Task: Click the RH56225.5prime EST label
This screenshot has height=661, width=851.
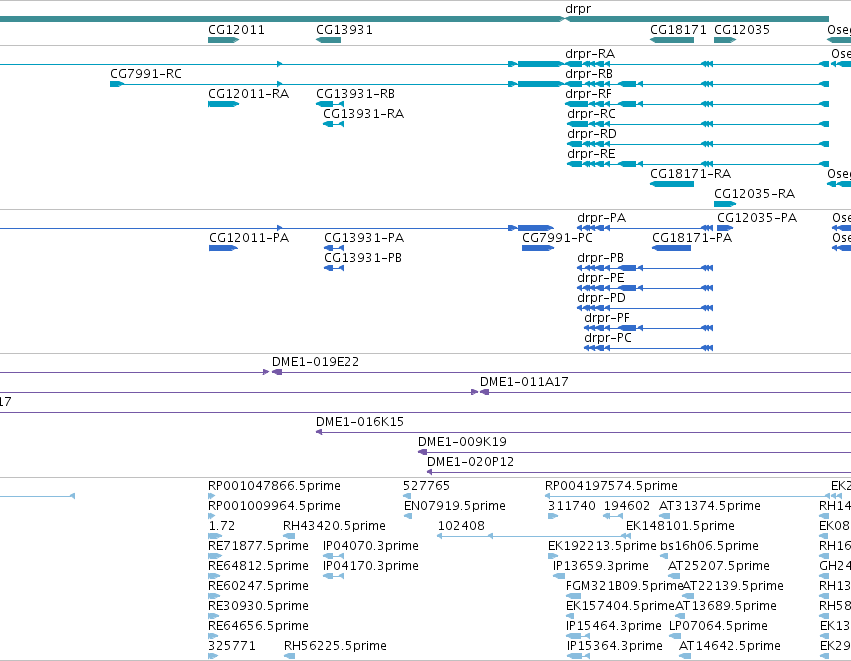Action: (x=335, y=646)
